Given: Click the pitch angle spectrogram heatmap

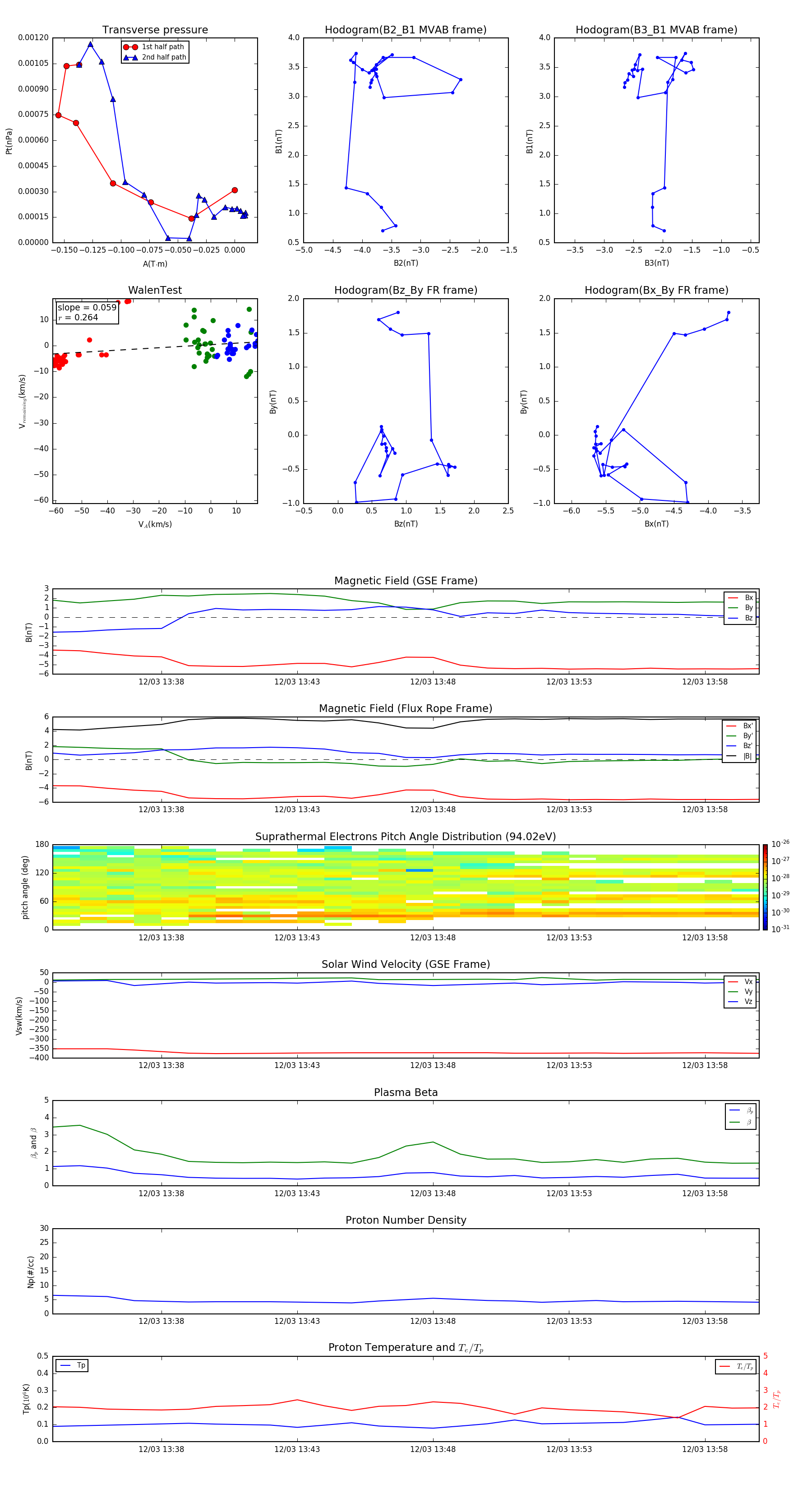Looking at the screenshot, I should (x=406, y=887).
